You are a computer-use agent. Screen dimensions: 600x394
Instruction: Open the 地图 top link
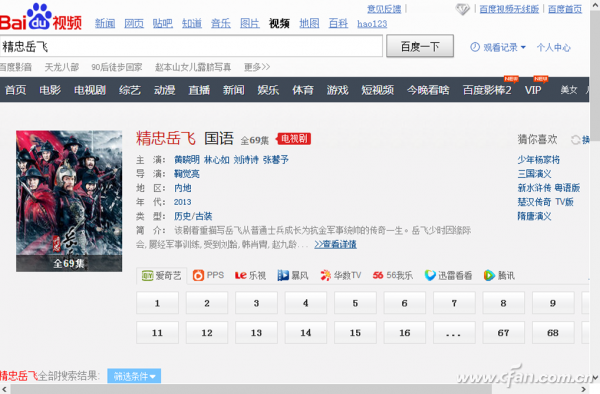[x=309, y=24]
